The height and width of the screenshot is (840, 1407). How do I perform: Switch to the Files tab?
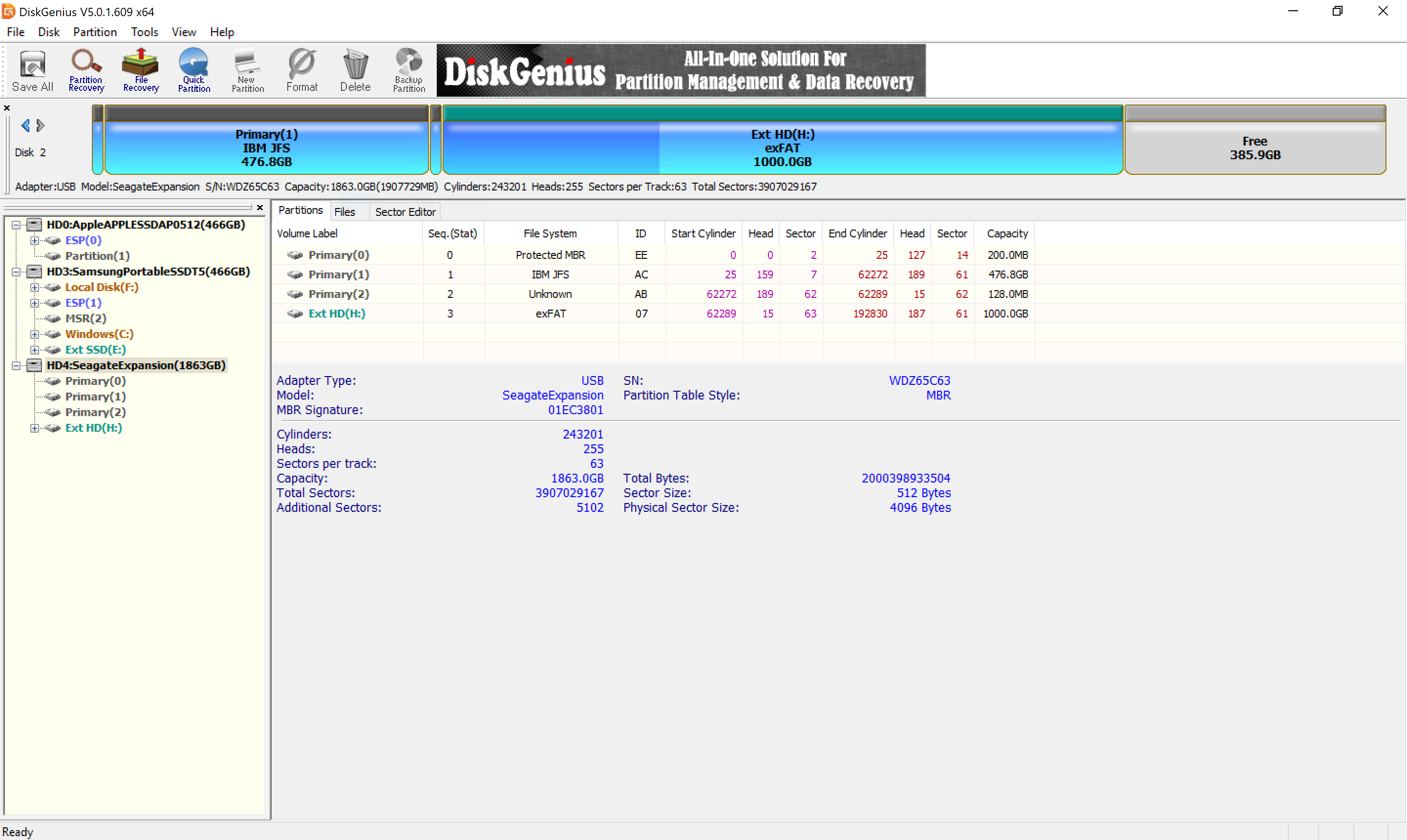coord(345,211)
